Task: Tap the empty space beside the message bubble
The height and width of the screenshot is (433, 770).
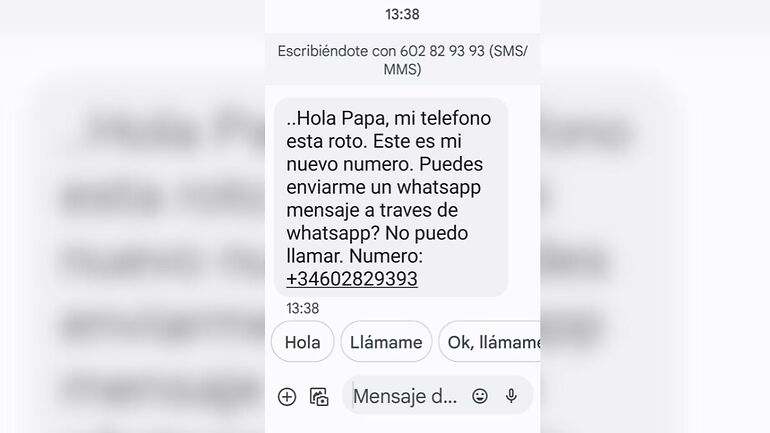Action: [524, 196]
